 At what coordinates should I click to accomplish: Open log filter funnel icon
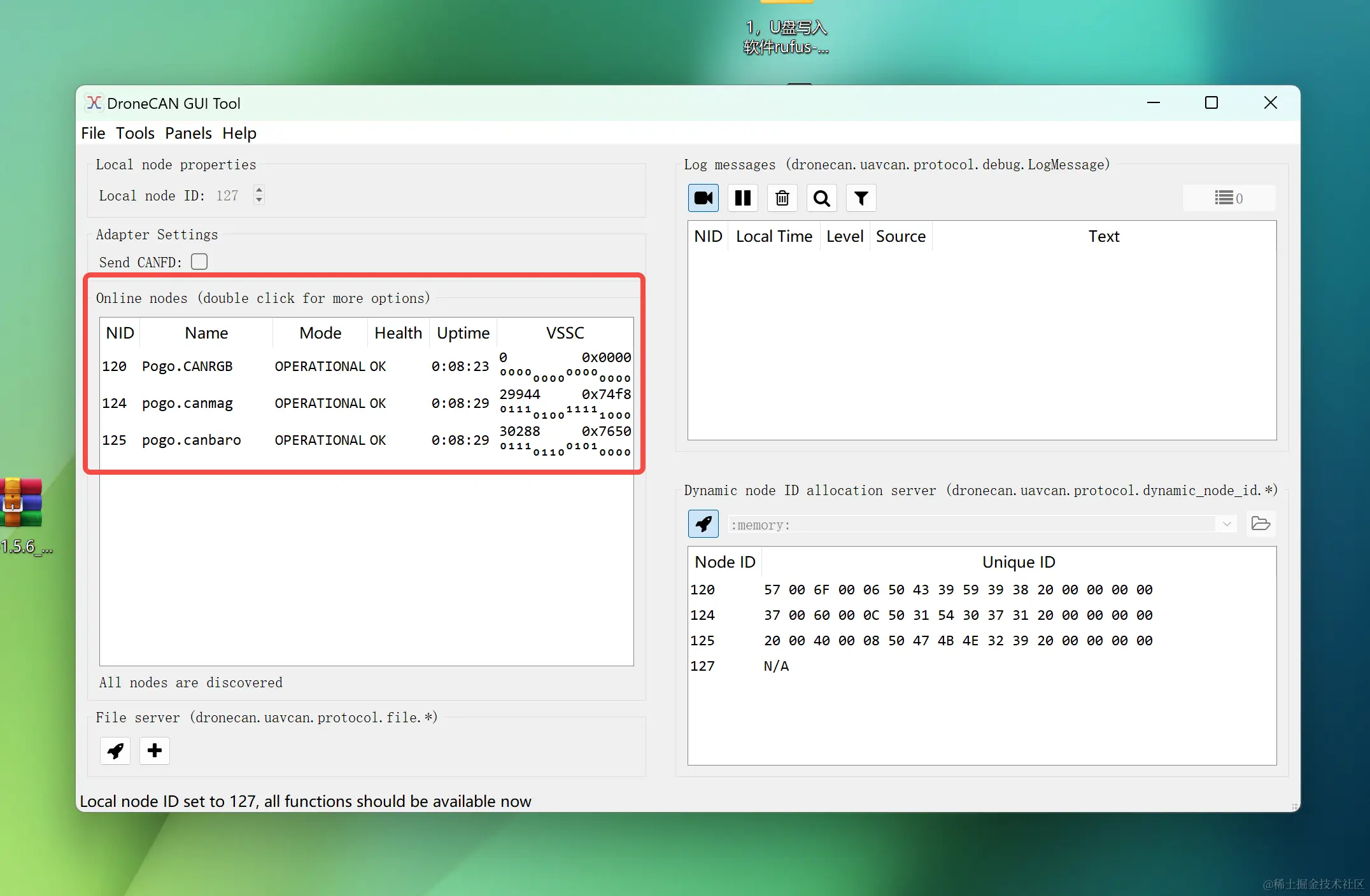coord(861,198)
